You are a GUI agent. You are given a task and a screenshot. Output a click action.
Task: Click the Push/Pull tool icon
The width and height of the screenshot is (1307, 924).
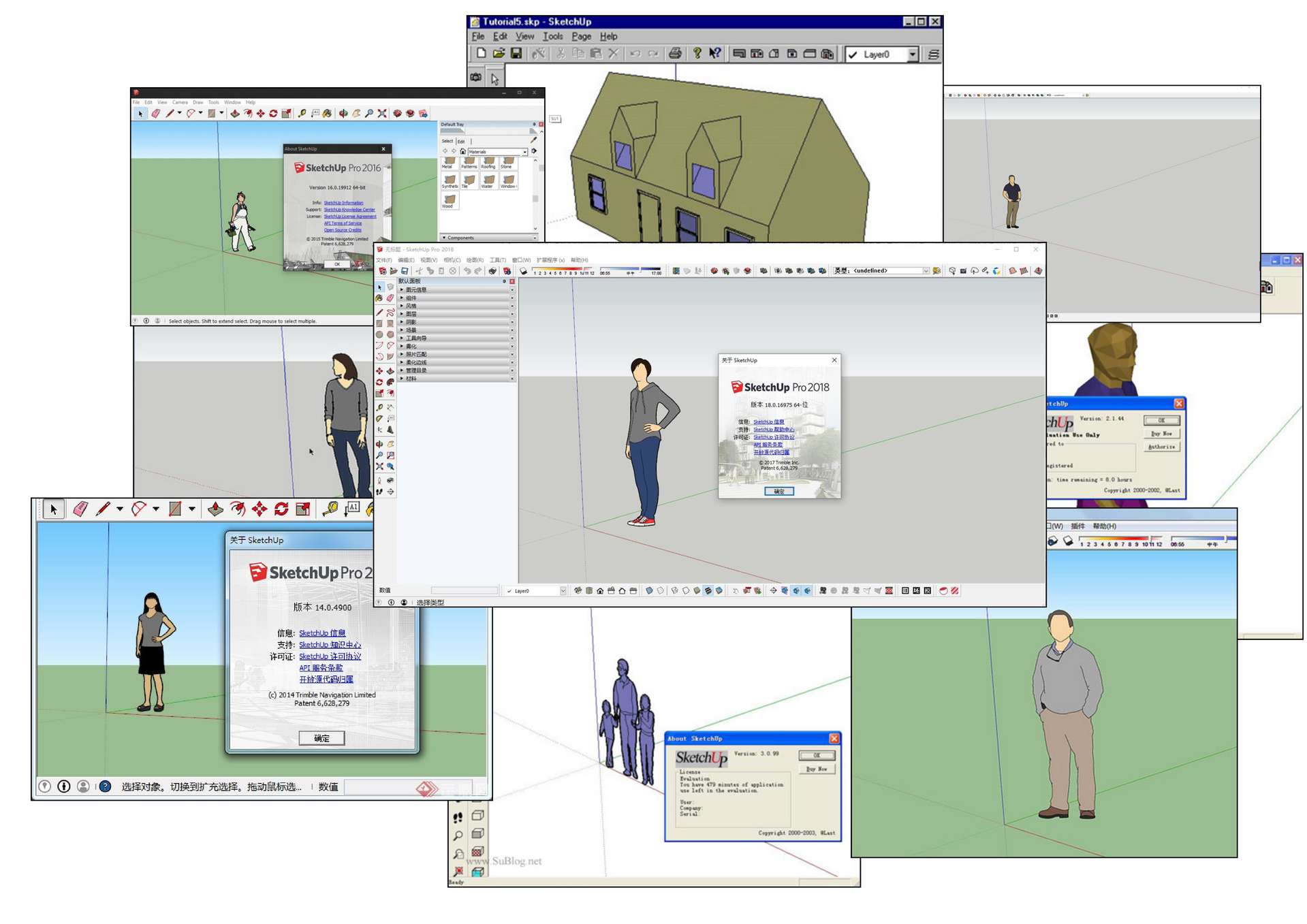coord(215,509)
